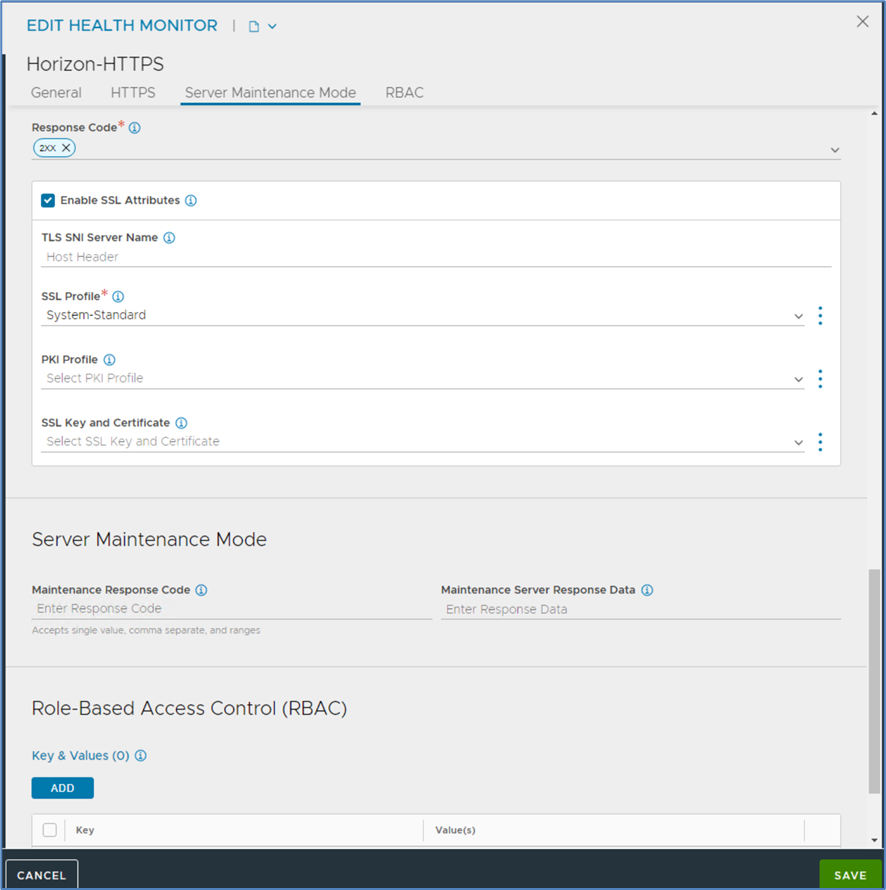Open the PKI Profile dropdown
Screen dimensions: 886x890
[x=422, y=379]
